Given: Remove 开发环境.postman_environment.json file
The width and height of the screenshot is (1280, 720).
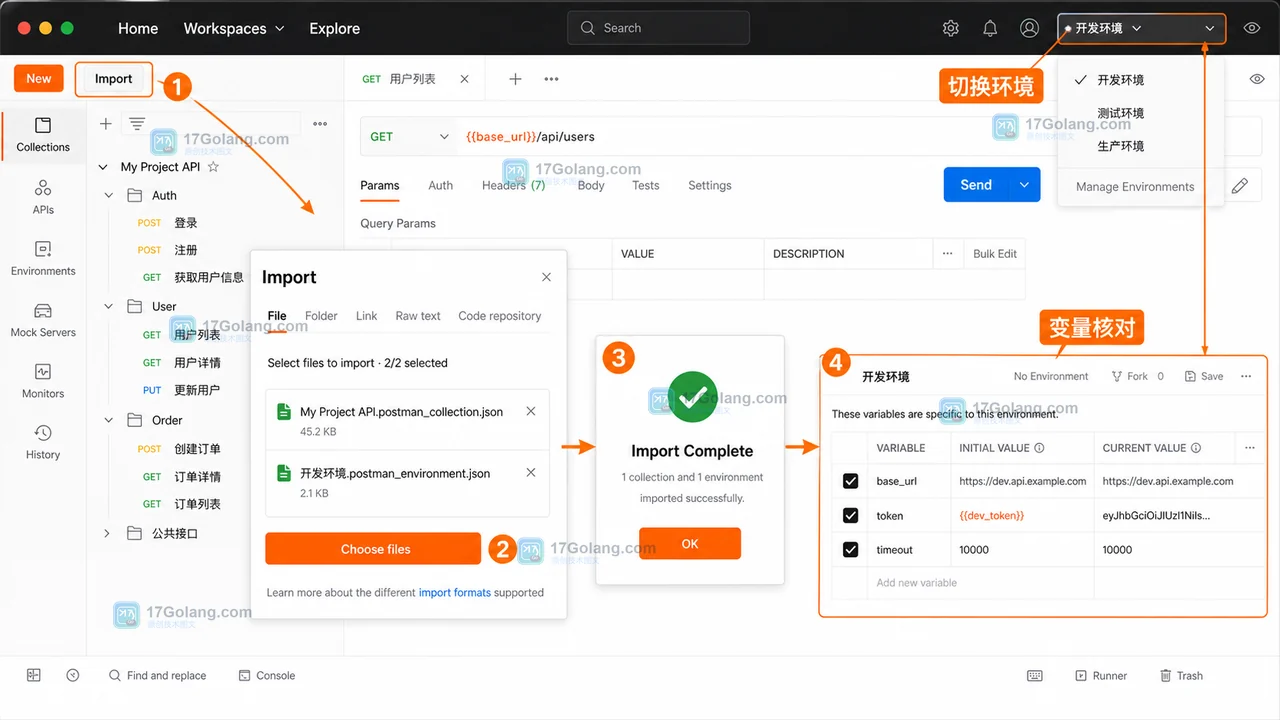Looking at the screenshot, I should pyautogui.click(x=531, y=472).
